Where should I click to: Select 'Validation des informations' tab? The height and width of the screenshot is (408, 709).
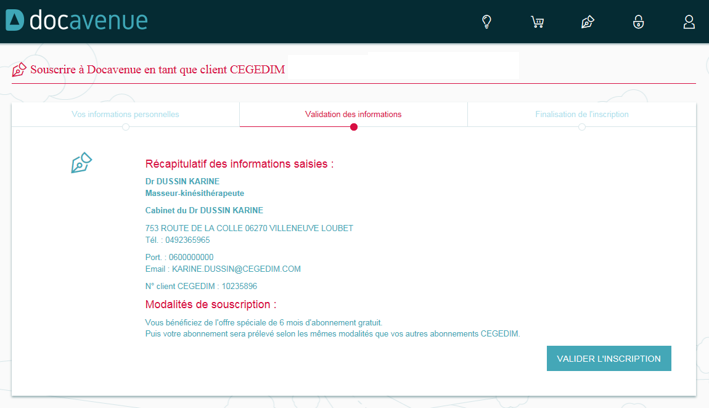click(x=353, y=114)
